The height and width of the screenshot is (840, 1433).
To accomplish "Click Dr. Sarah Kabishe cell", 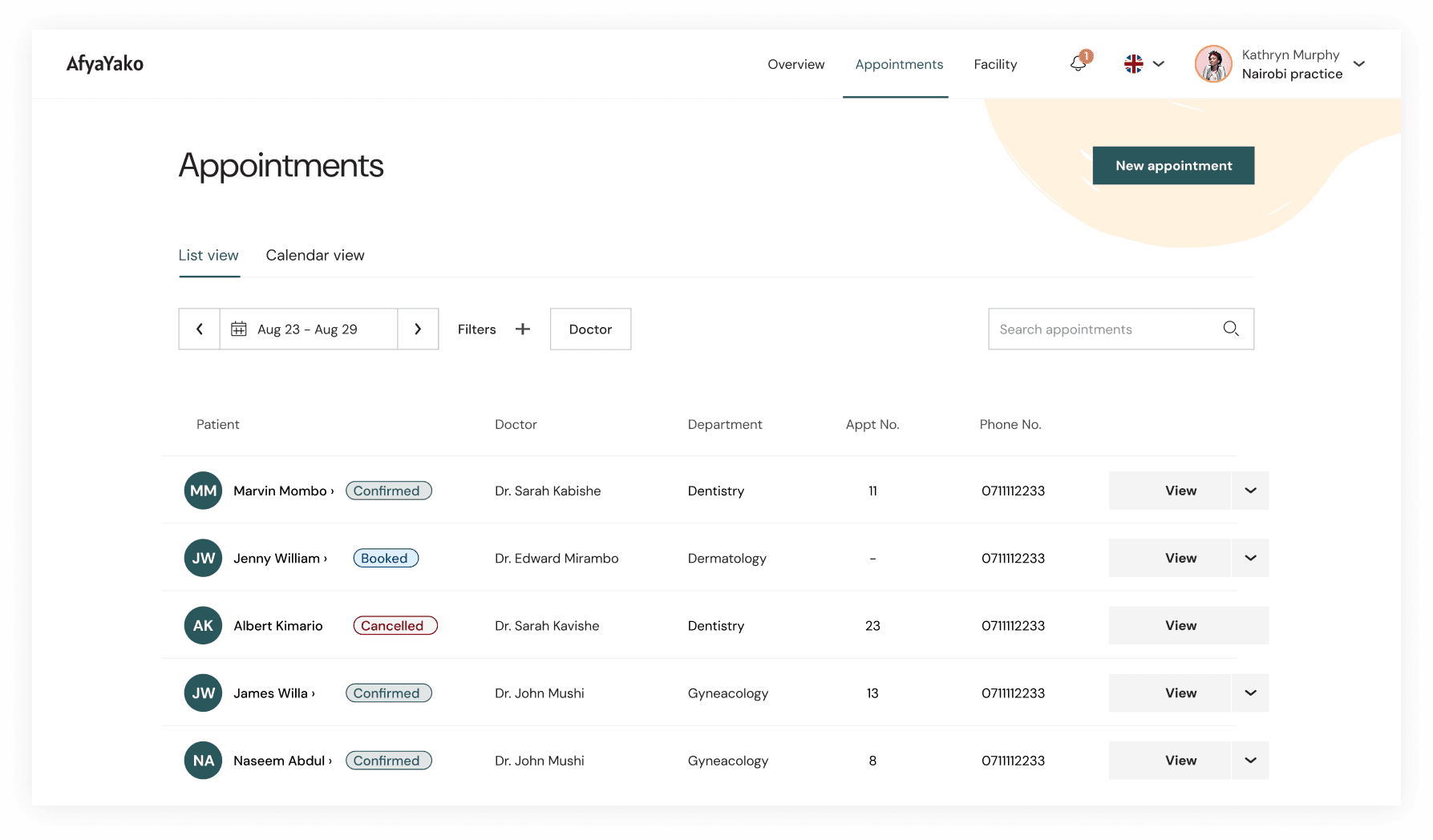I will [548, 491].
